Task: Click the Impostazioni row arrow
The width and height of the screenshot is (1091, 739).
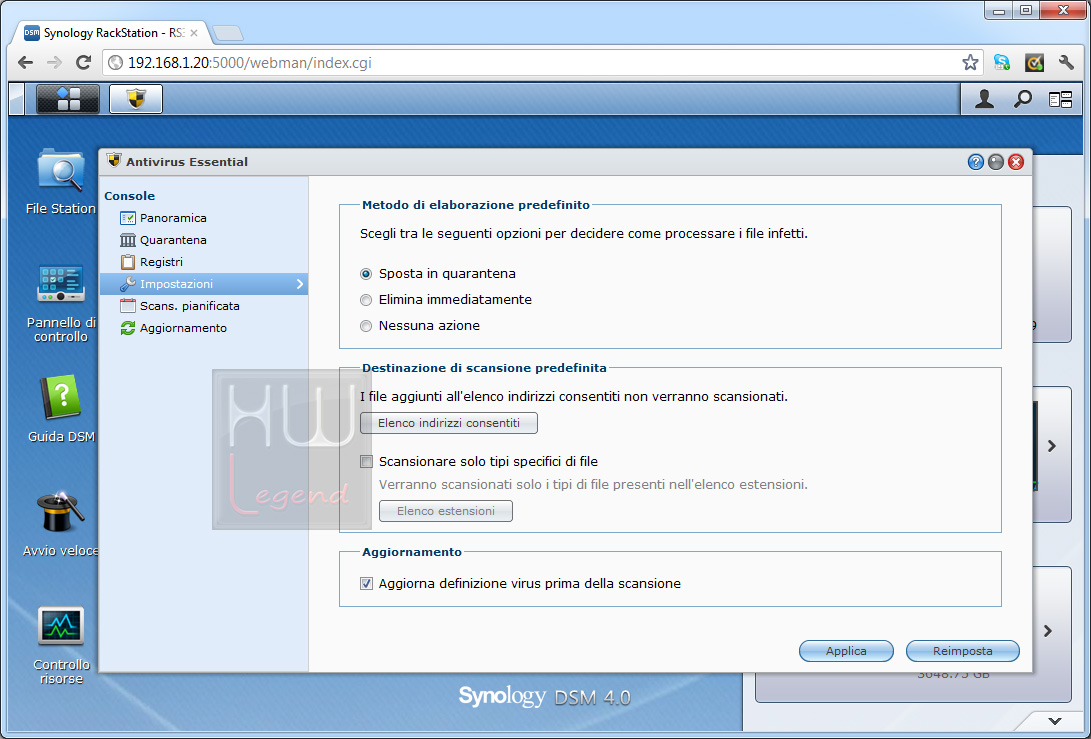Action: [300, 284]
